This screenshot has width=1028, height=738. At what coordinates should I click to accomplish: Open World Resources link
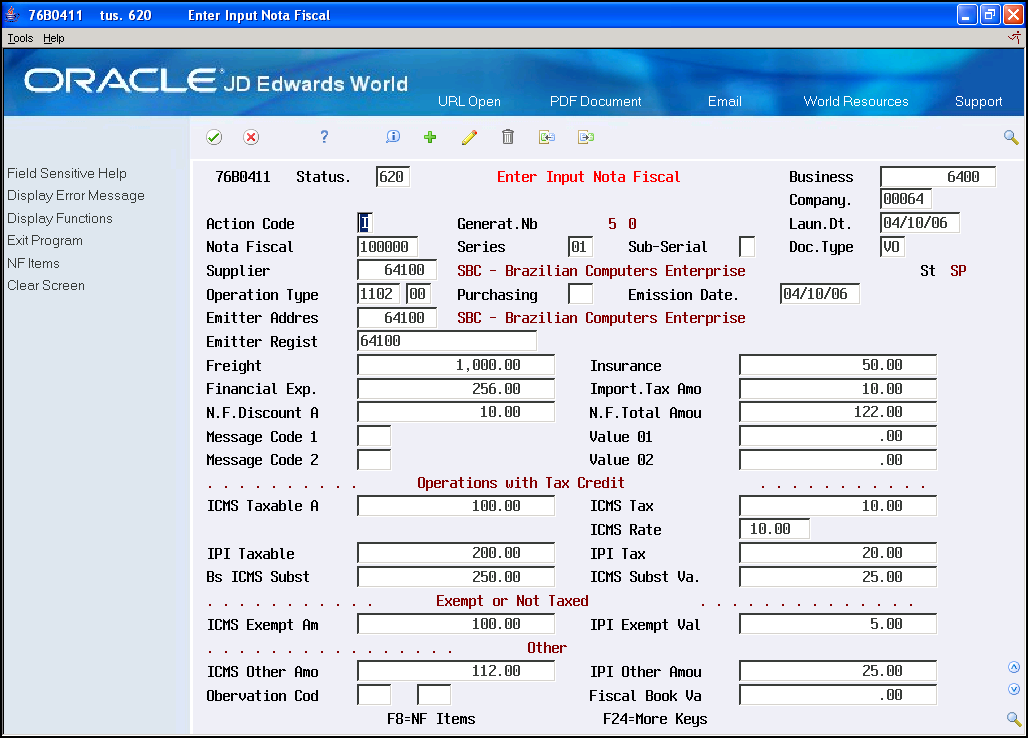(x=856, y=102)
